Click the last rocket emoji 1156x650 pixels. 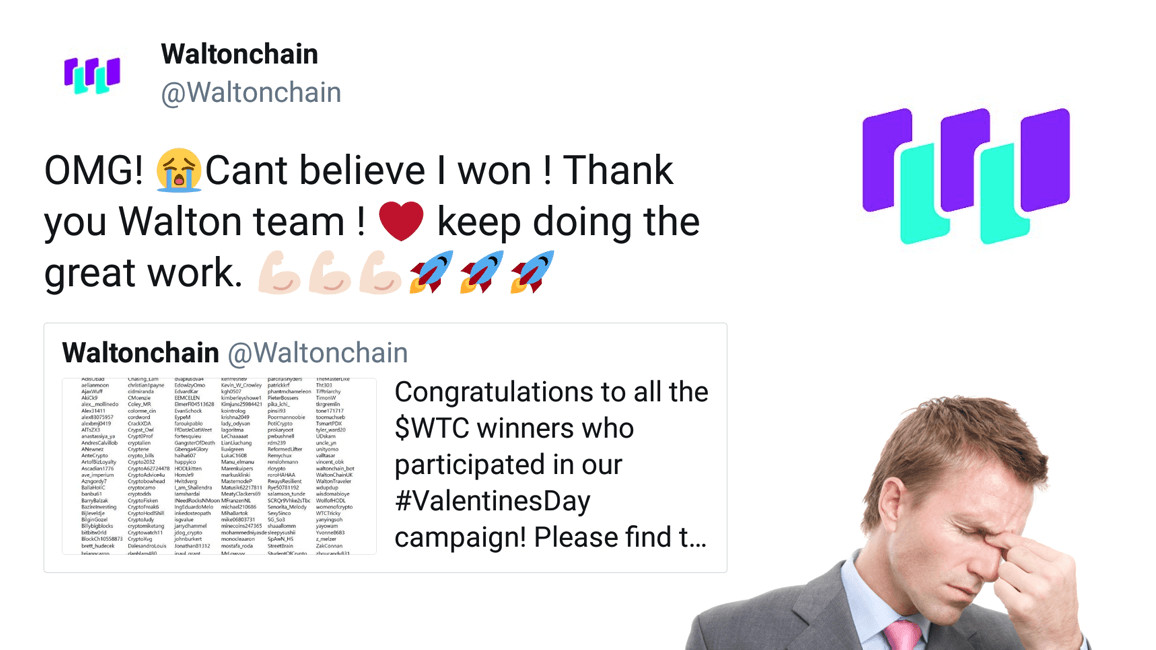tap(532, 272)
